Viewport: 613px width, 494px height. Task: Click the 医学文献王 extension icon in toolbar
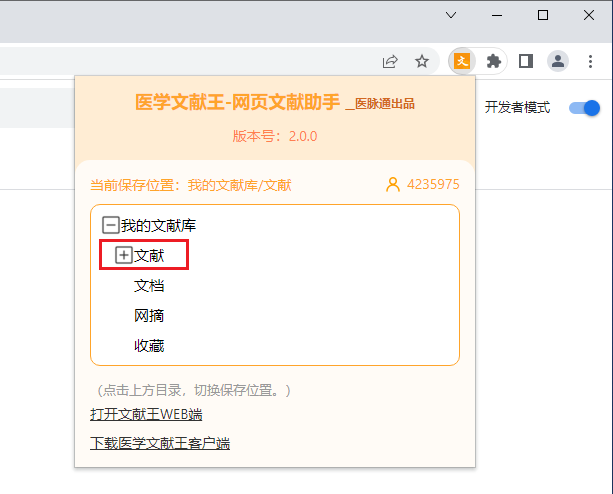(x=462, y=61)
